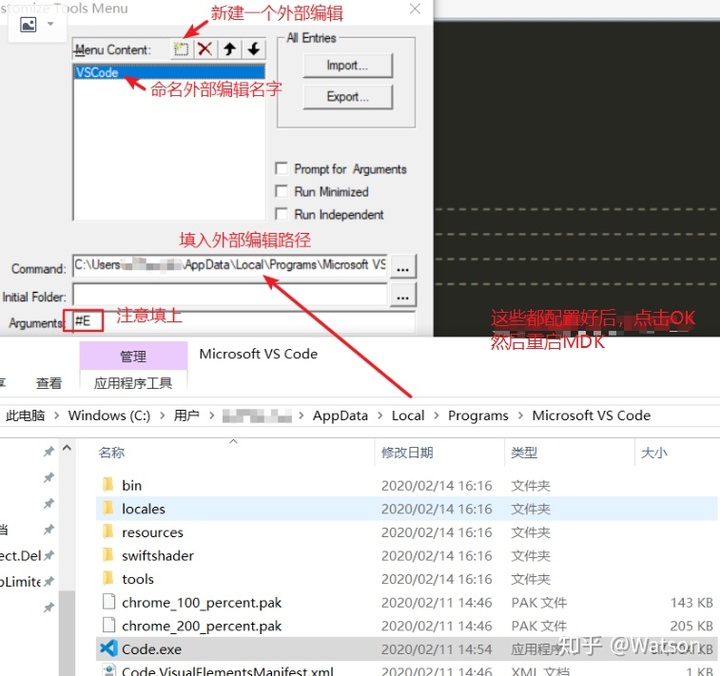Screen dimensions: 720x676
Task: Click the 205 KB size cell
Action: (x=692, y=626)
